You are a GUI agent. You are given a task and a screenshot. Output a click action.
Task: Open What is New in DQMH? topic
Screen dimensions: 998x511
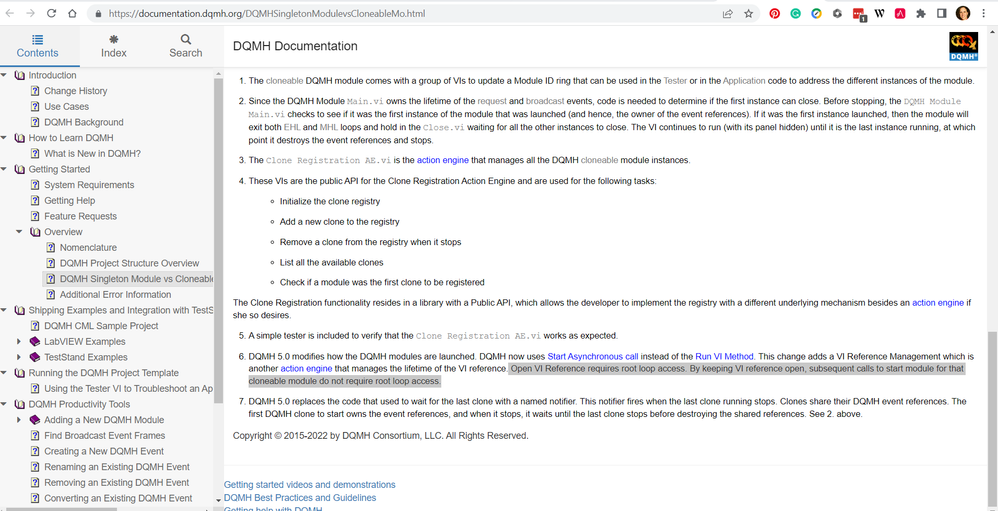click(92, 153)
